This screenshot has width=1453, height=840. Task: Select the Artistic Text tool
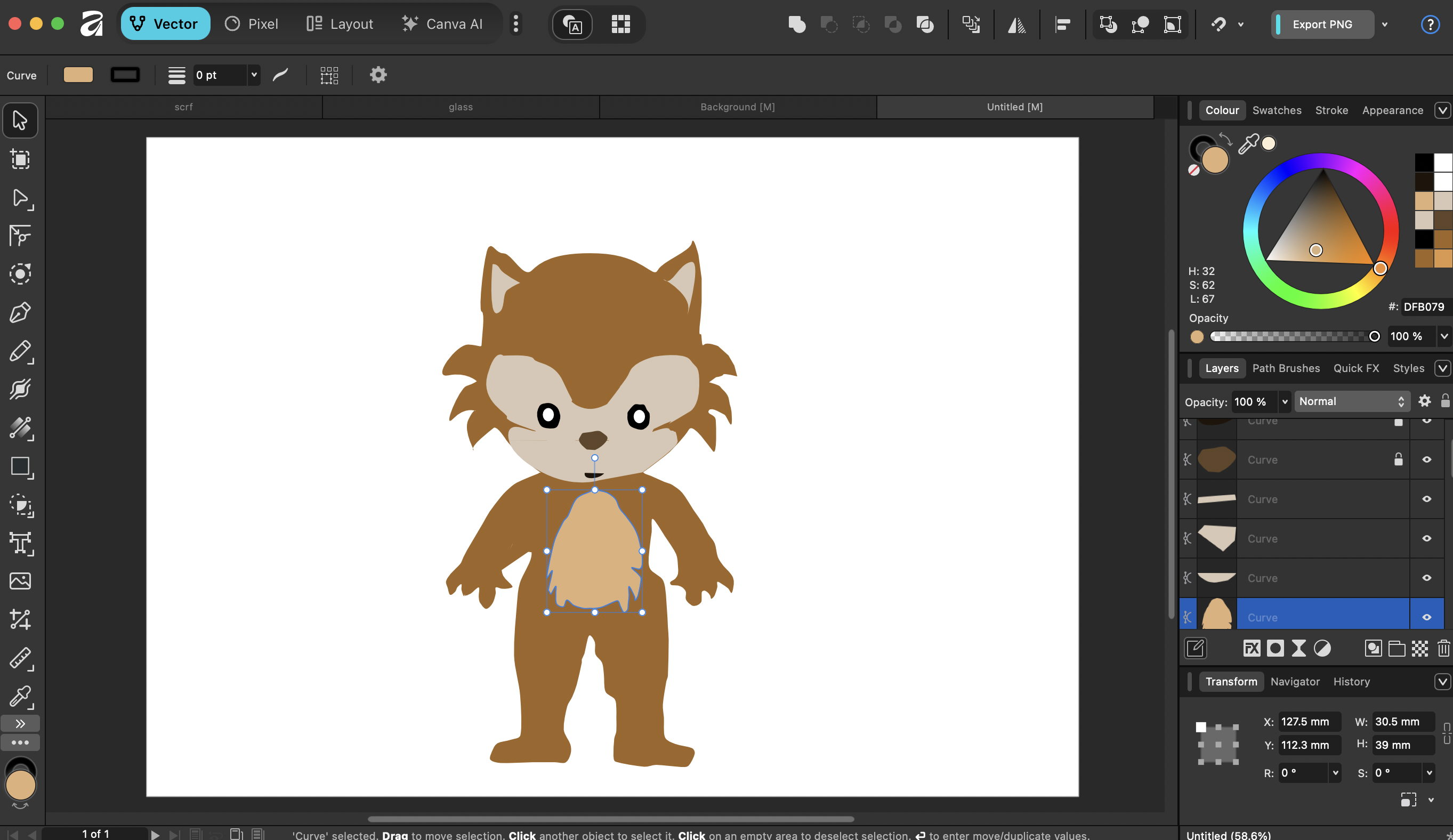(x=20, y=543)
